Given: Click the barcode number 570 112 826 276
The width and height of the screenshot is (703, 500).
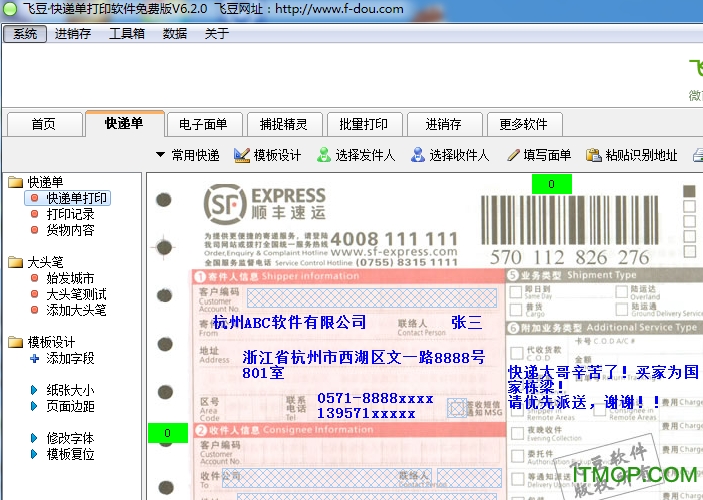Looking at the screenshot, I should click(x=569, y=257).
